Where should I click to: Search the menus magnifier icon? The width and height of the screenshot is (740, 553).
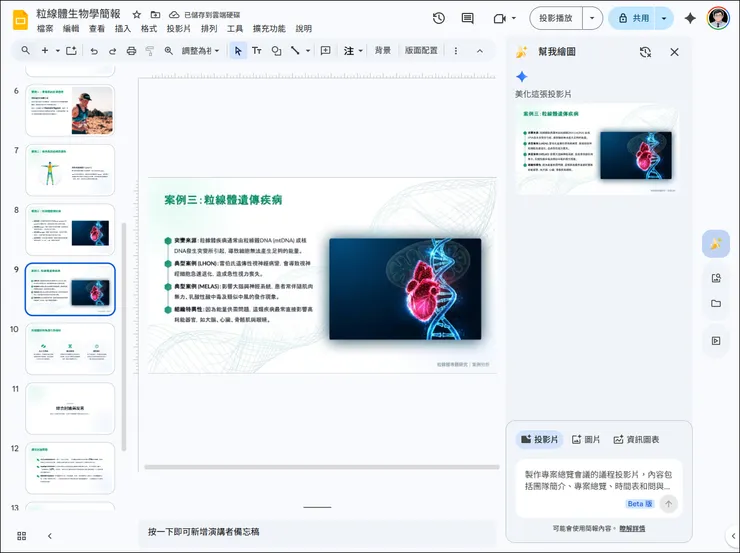pyautogui.click(x=25, y=50)
